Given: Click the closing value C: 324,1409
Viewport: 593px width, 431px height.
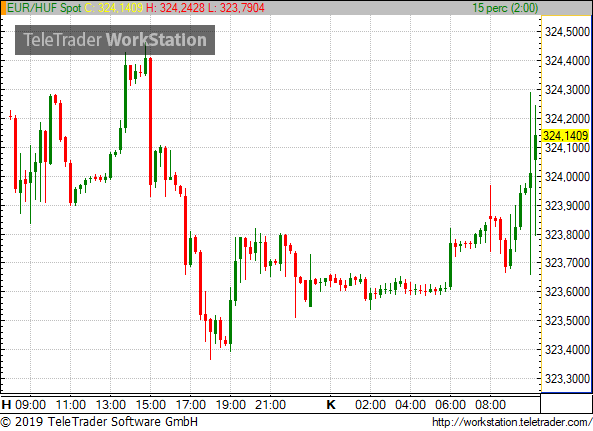Looking at the screenshot, I should point(113,8).
